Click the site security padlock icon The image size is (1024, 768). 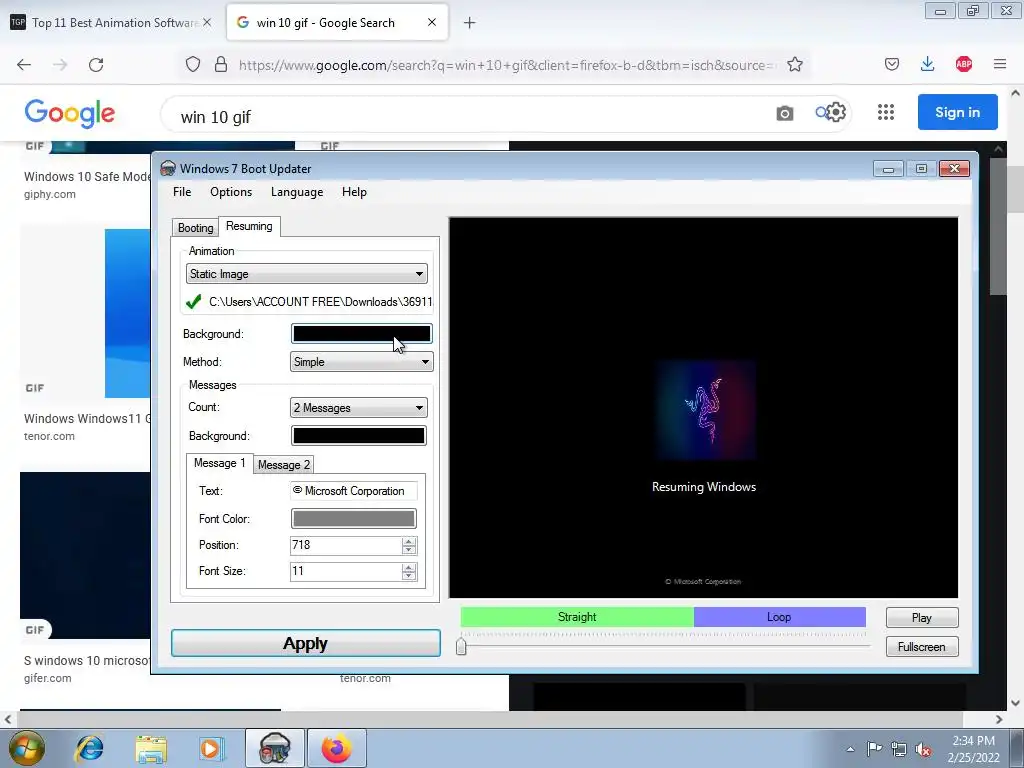tap(221, 64)
